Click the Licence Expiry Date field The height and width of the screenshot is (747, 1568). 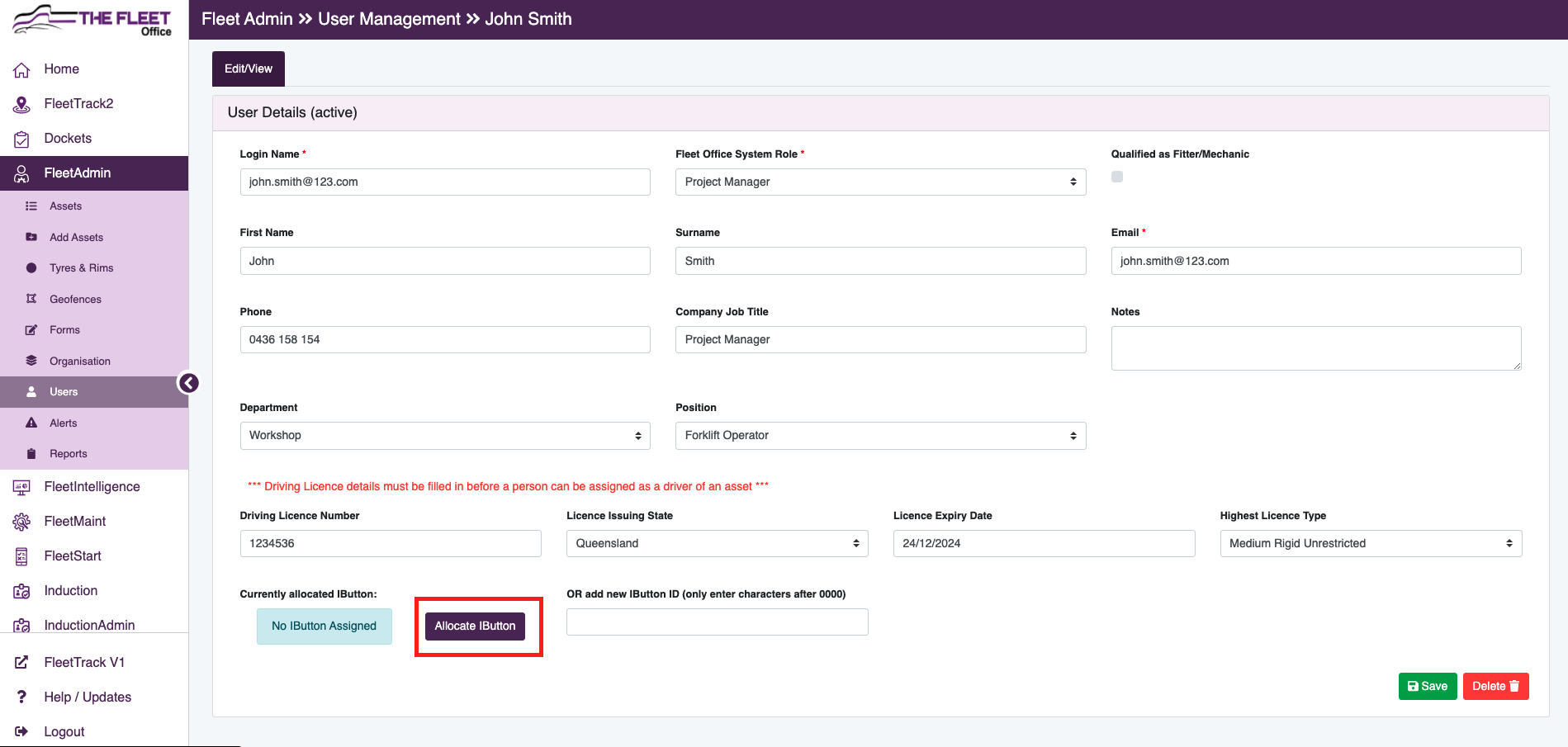tap(1044, 543)
